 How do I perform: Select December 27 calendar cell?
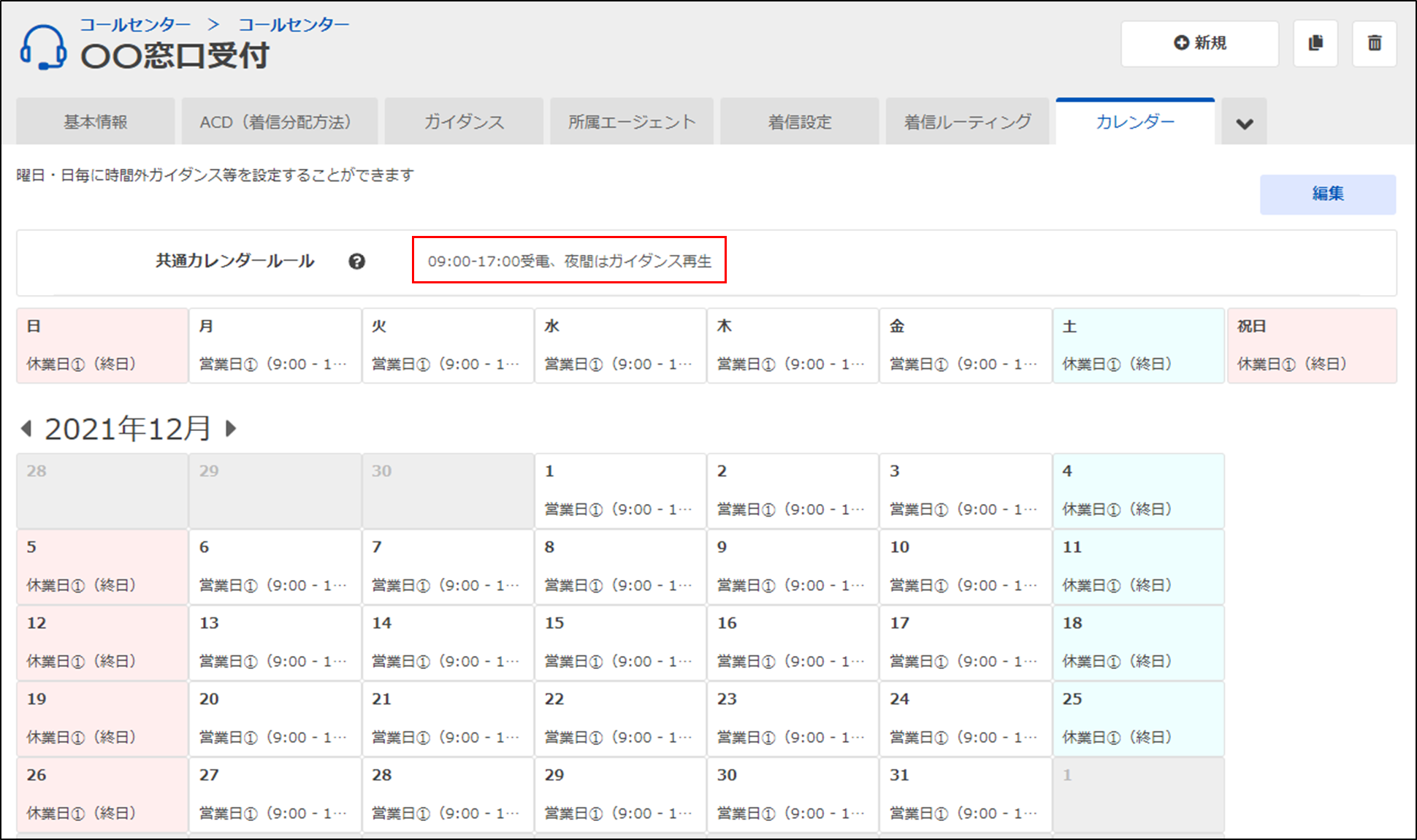tap(275, 795)
